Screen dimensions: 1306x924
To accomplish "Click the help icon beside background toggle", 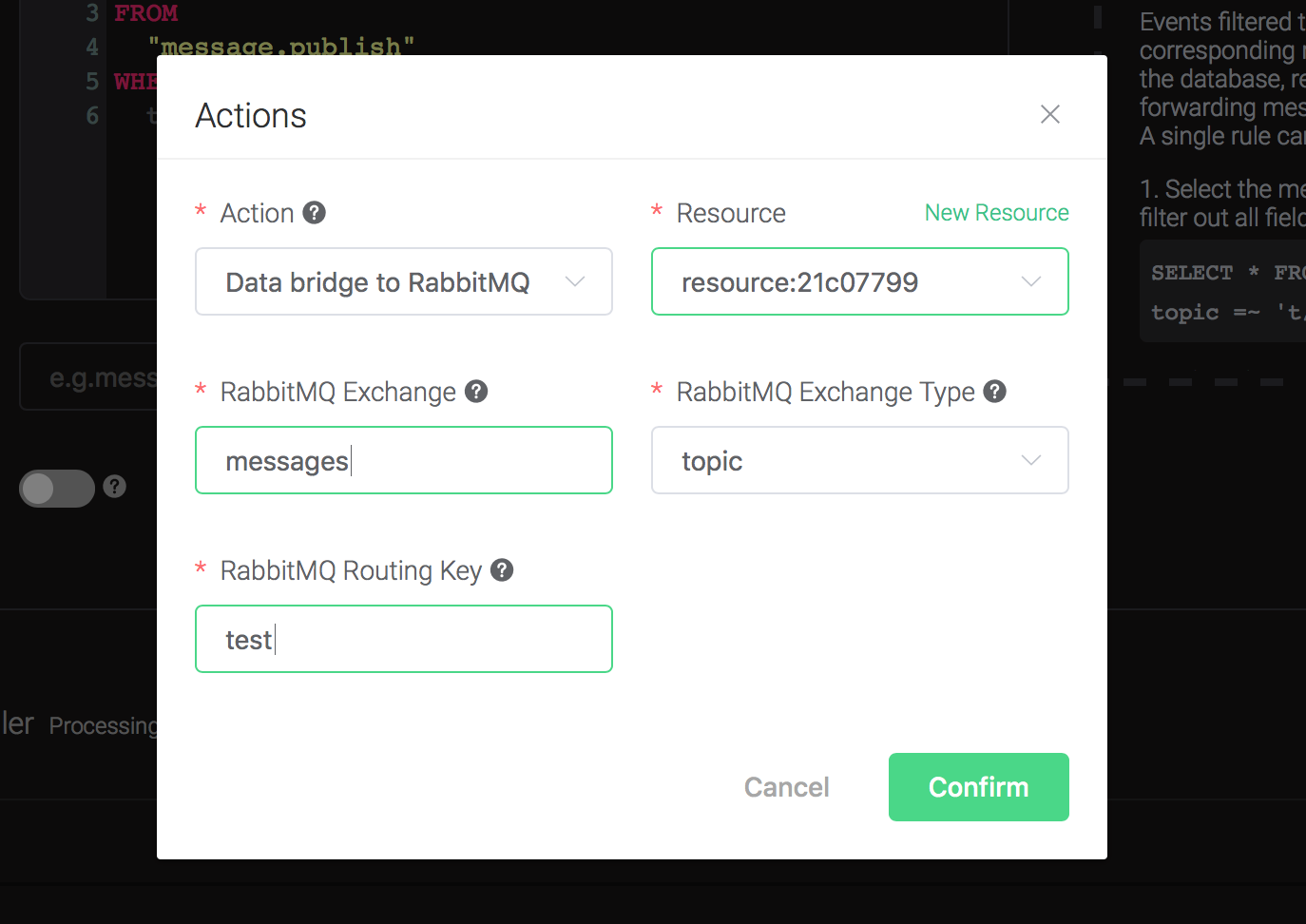I will 115,487.
